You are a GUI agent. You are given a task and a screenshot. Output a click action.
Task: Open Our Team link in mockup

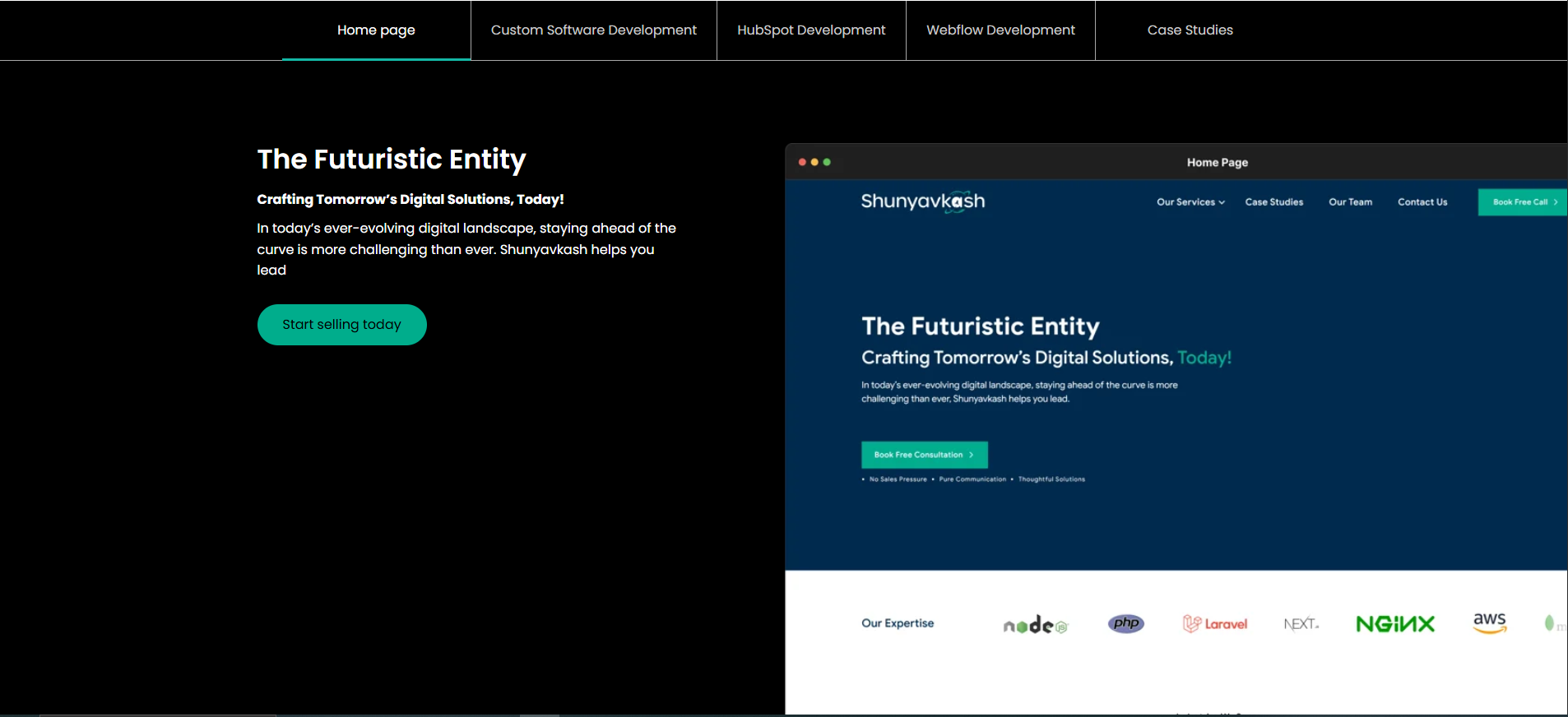(1350, 202)
